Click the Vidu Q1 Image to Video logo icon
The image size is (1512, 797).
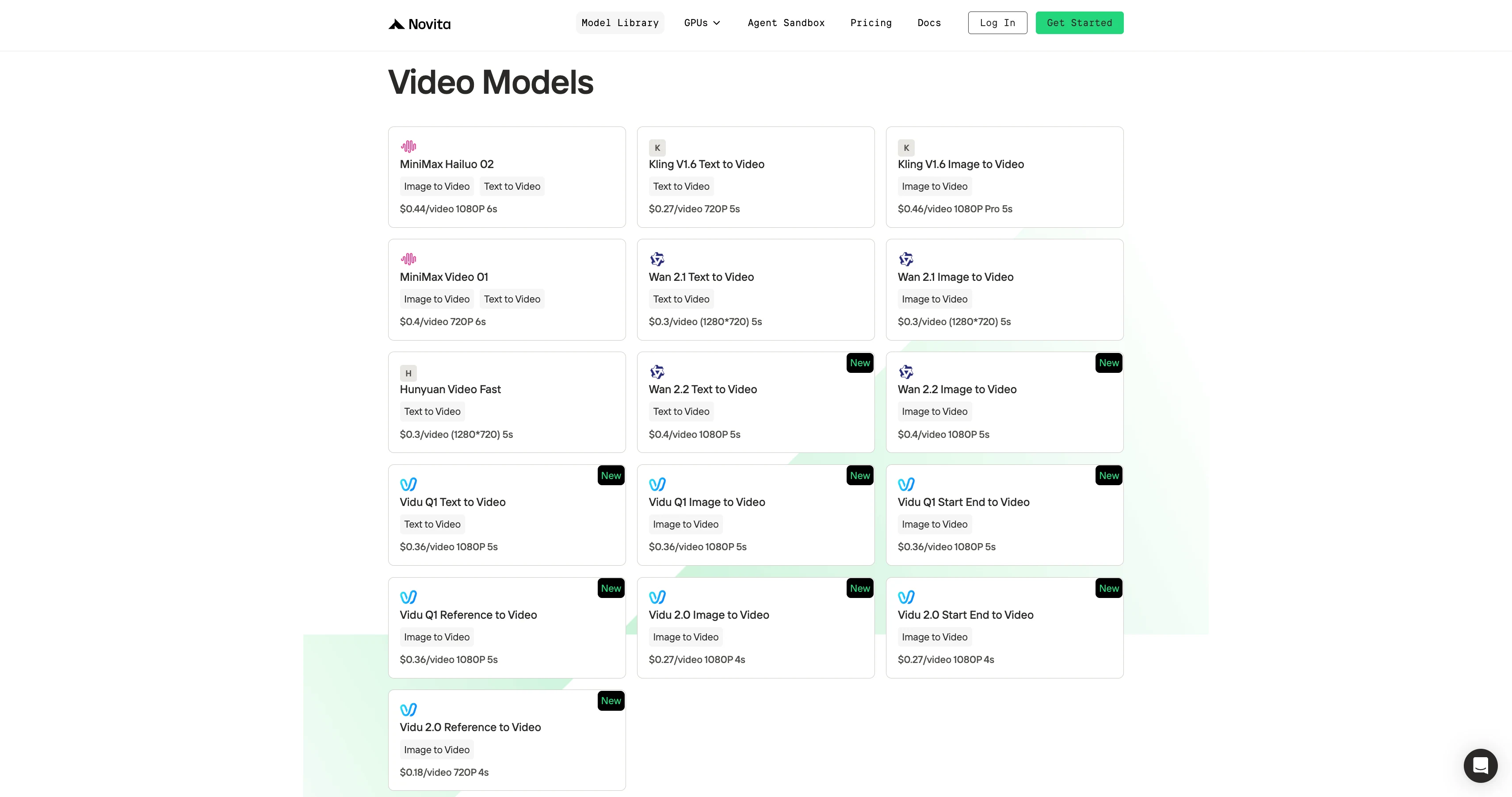click(657, 485)
